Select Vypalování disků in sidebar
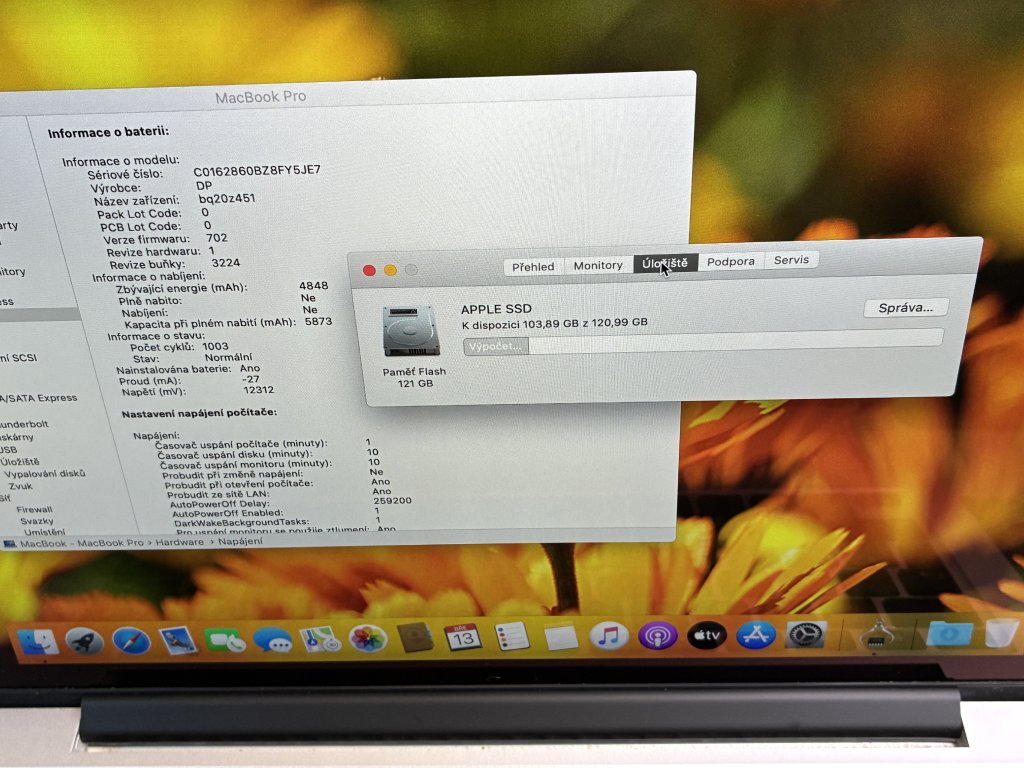 pos(45,474)
